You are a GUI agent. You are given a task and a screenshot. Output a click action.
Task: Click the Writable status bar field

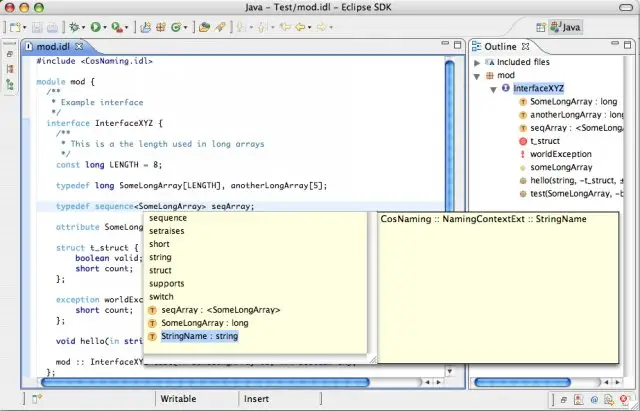(x=178, y=399)
